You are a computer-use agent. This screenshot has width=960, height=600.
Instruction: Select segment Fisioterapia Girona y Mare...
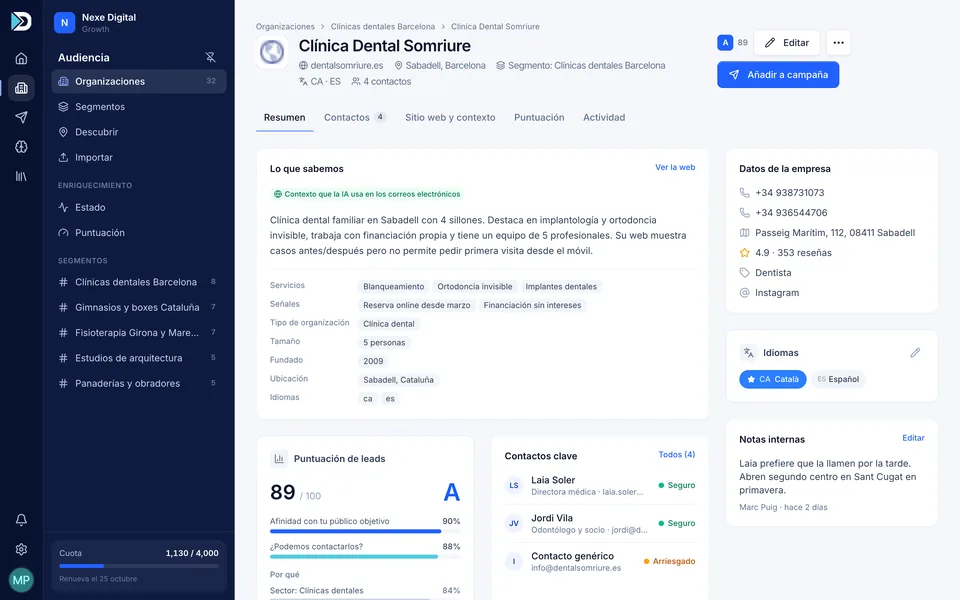coord(139,332)
